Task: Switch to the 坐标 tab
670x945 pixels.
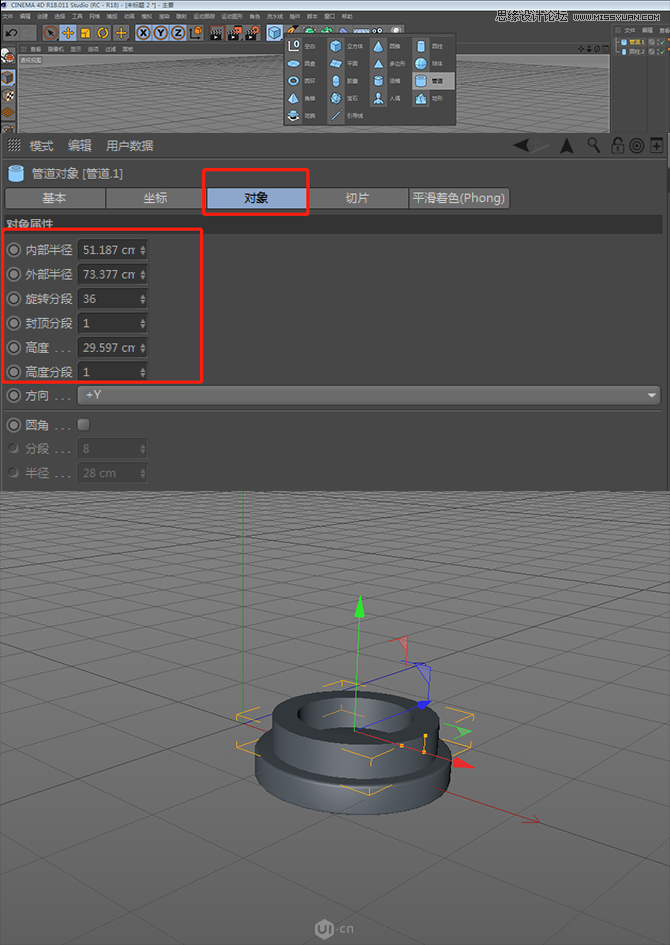Action: point(154,198)
